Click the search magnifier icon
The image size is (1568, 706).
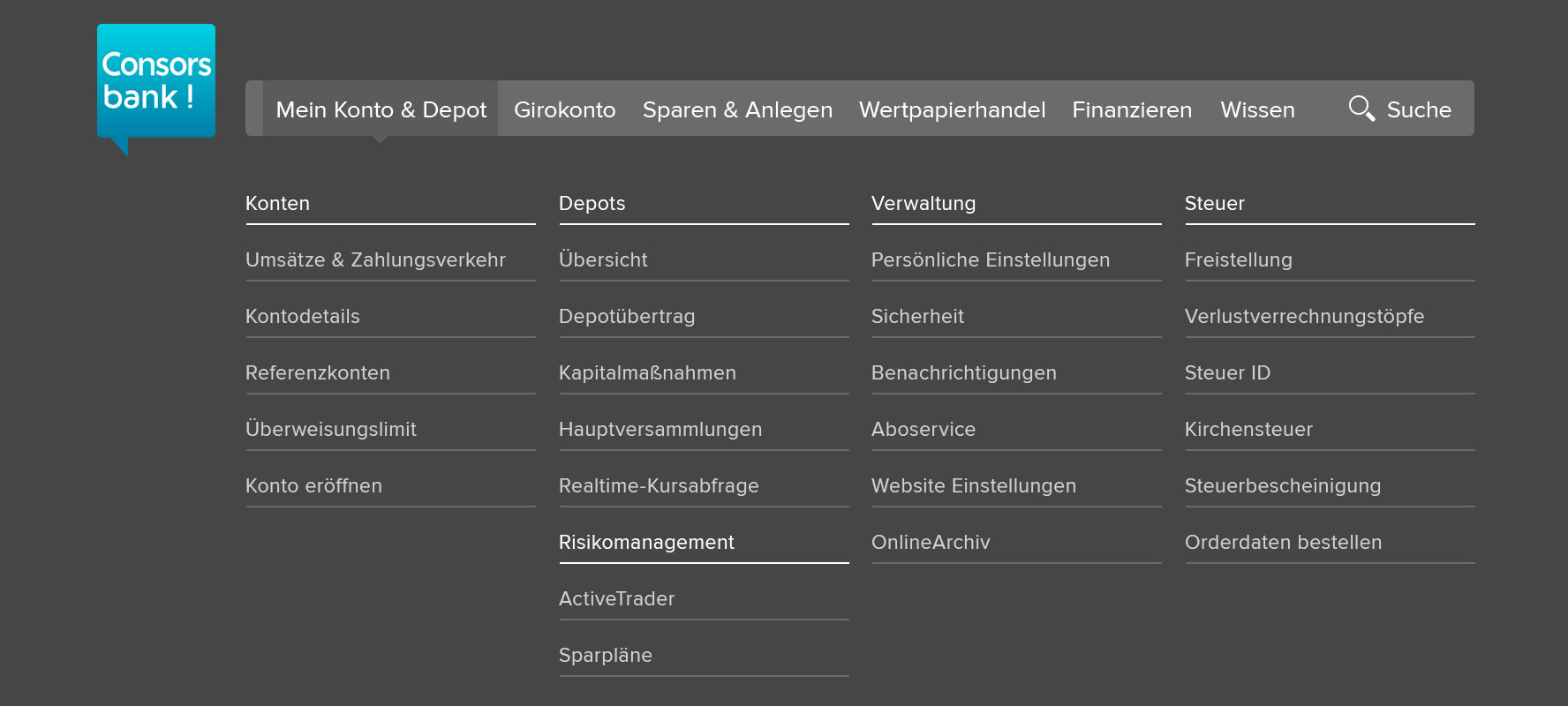point(1361,109)
